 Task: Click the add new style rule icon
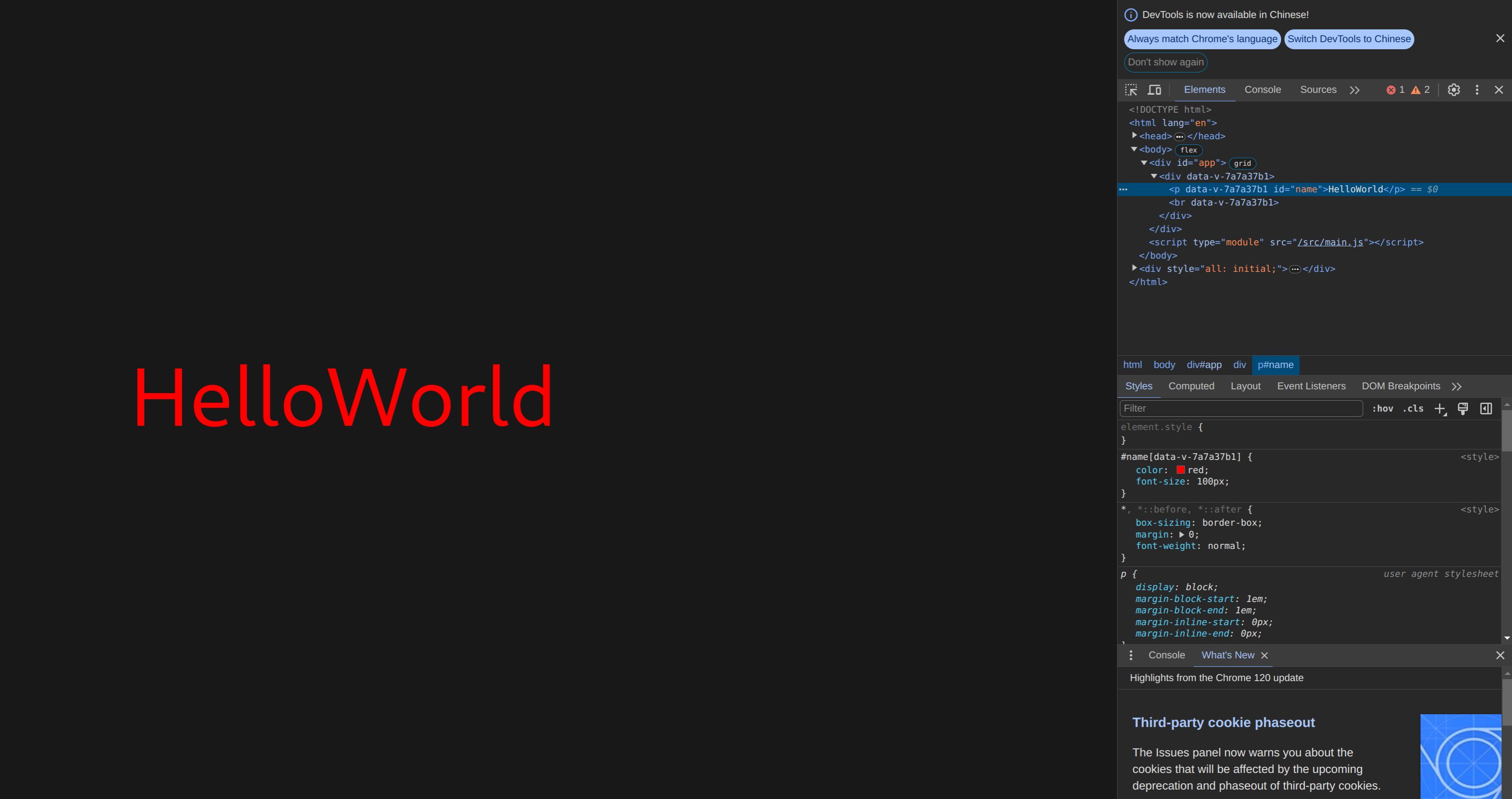click(1441, 407)
